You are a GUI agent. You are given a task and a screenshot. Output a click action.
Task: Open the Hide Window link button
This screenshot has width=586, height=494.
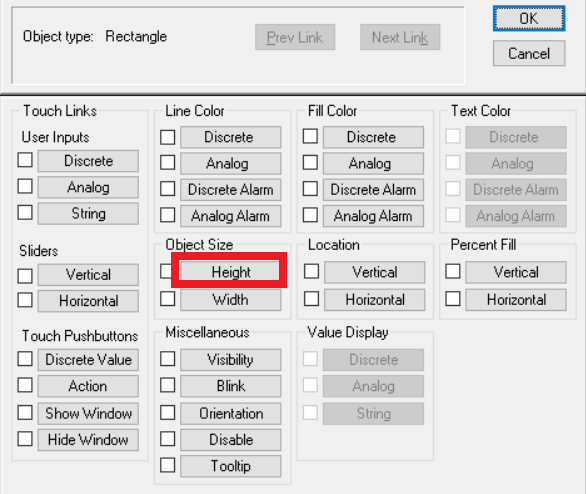[x=88, y=439]
